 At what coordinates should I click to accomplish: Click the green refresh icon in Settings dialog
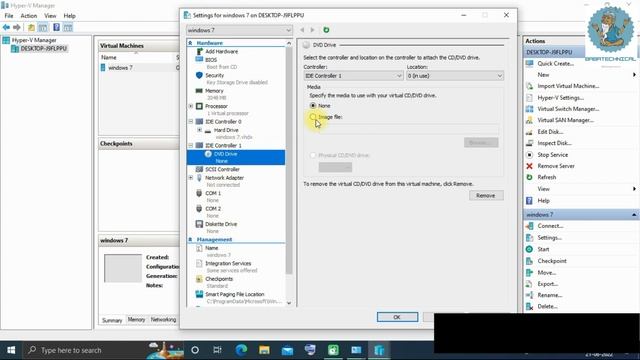click(326, 30)
